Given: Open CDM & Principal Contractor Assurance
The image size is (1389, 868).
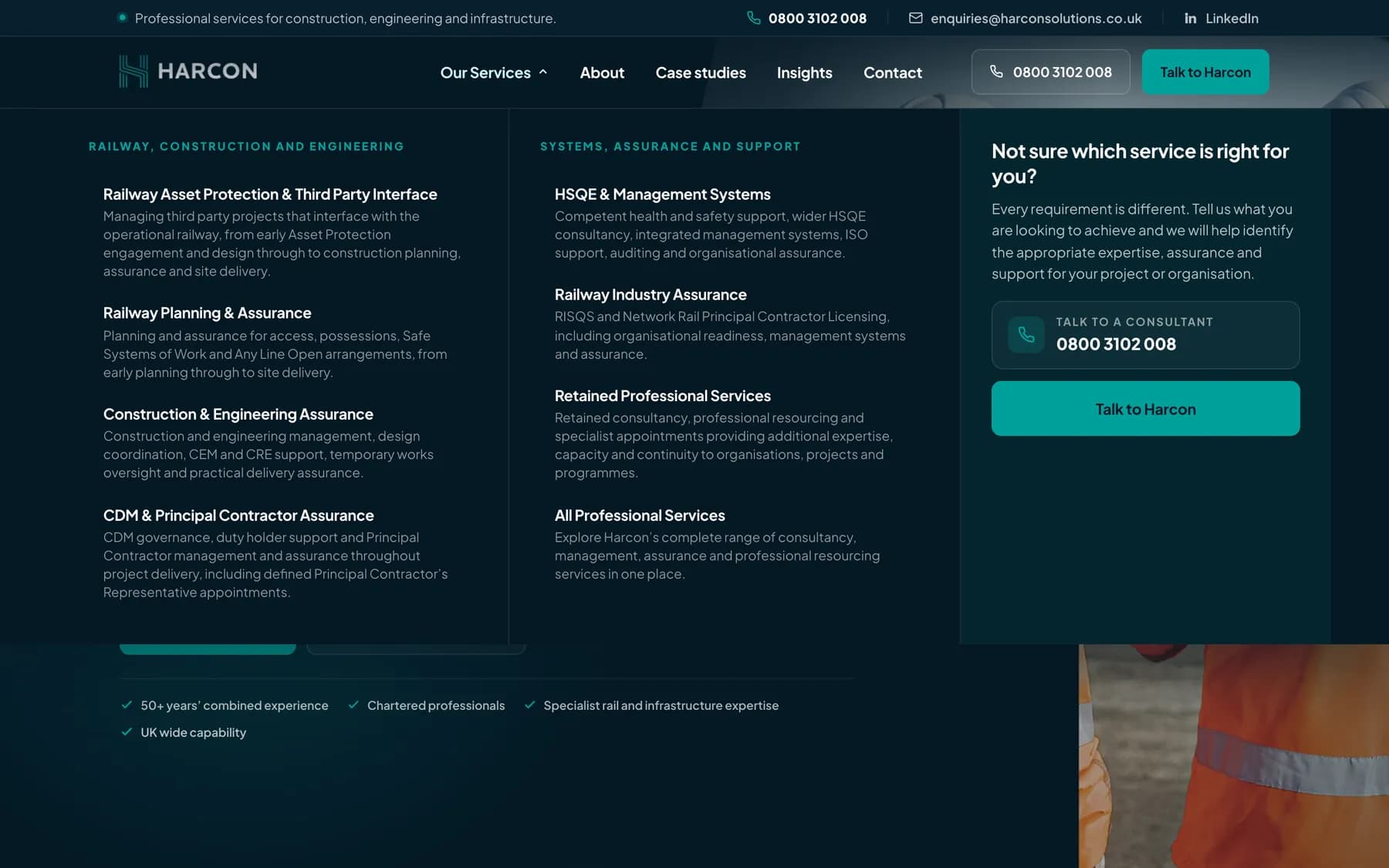Looking at the screenshot, I should click(238, 515).
